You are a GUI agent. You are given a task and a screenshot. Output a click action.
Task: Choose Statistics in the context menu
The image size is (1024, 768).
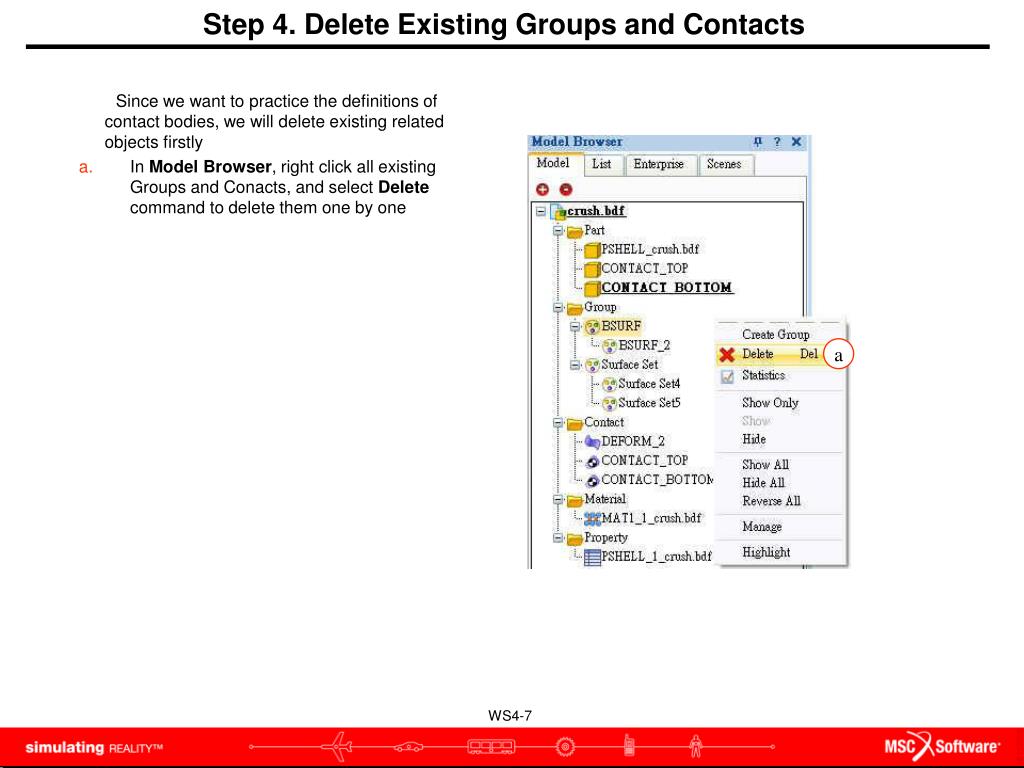coord(763,376)
